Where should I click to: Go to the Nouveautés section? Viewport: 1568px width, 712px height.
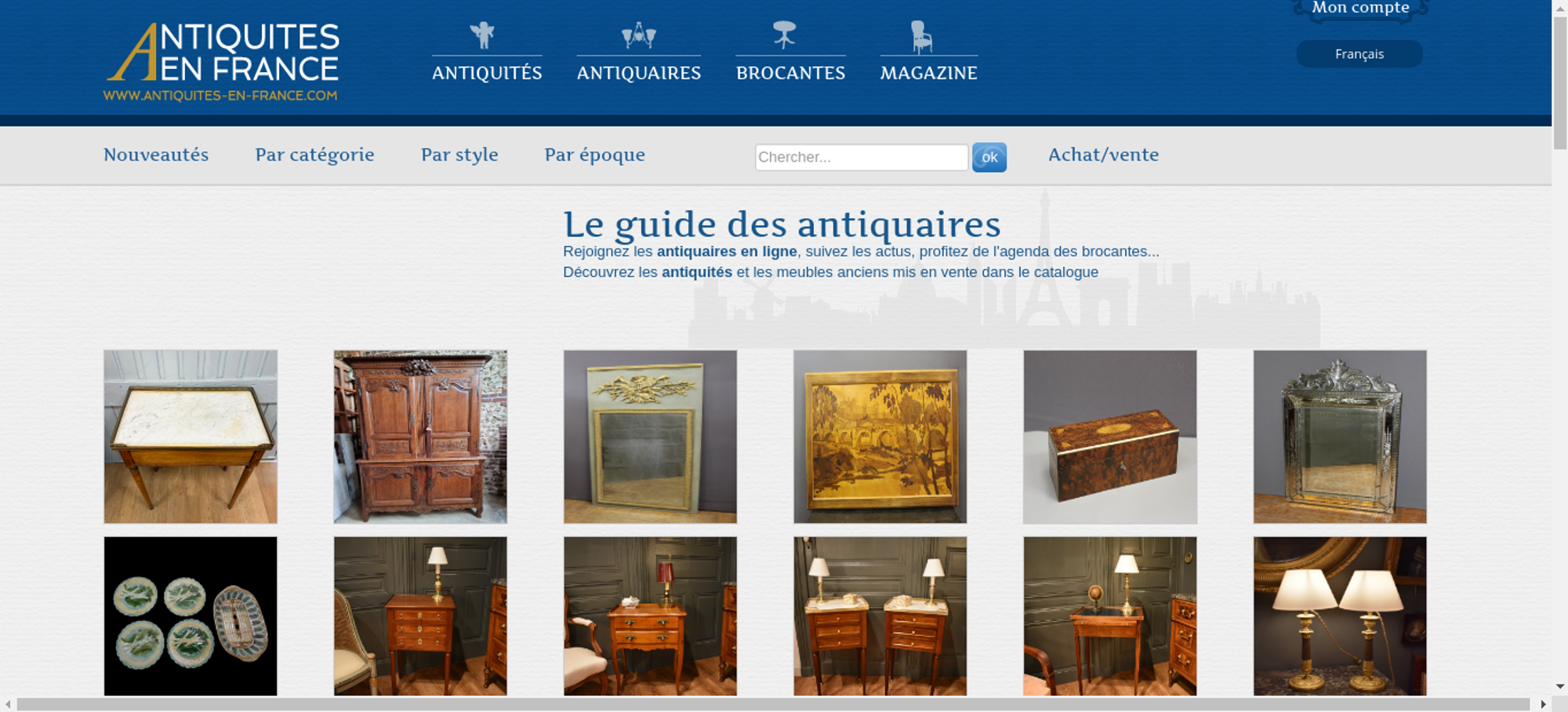tap(156, 154)
